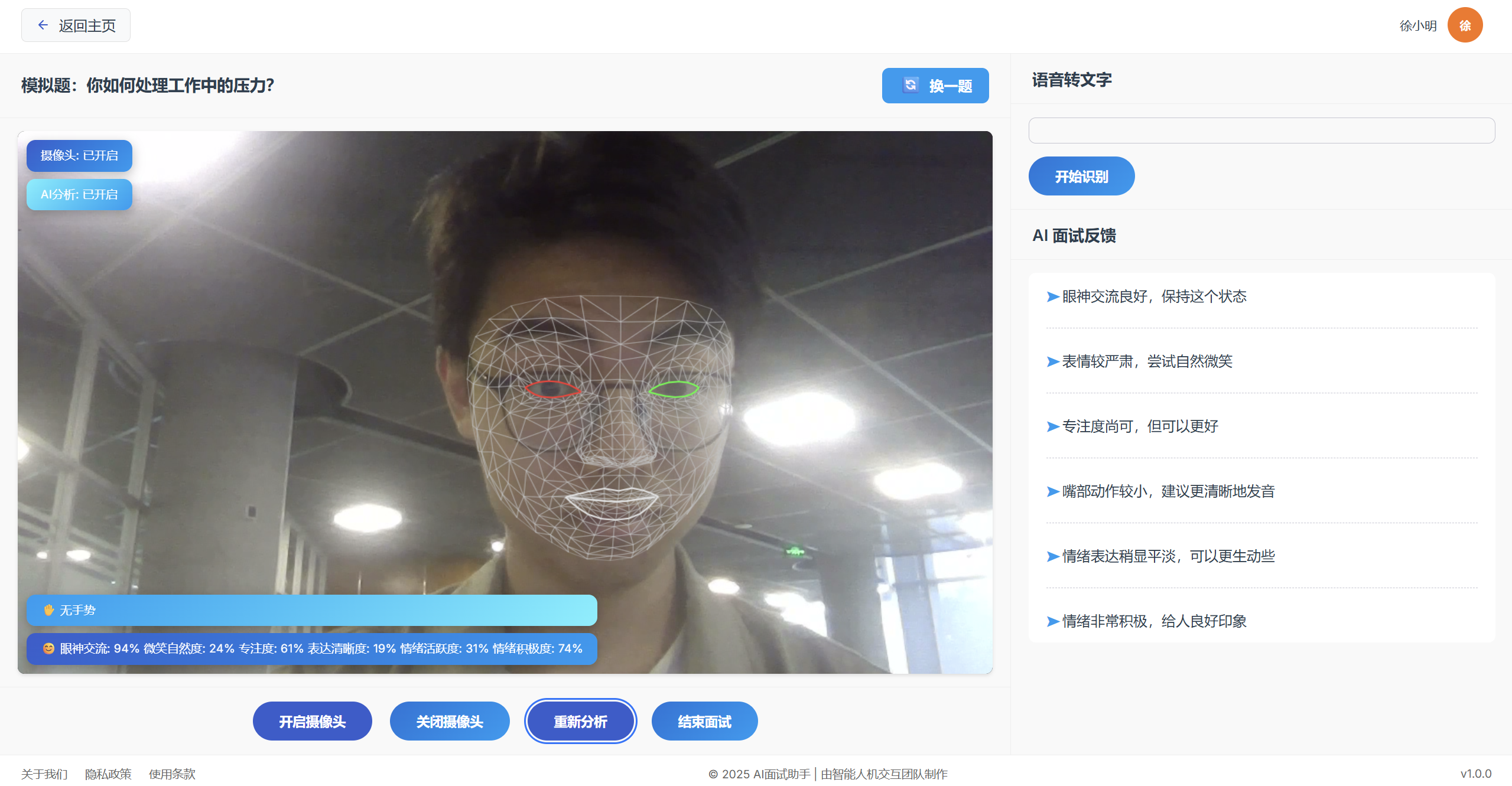Click 表达清晰度: 19% metric
This screenshot has width=1512, height=786.
[x=352, y=648]
